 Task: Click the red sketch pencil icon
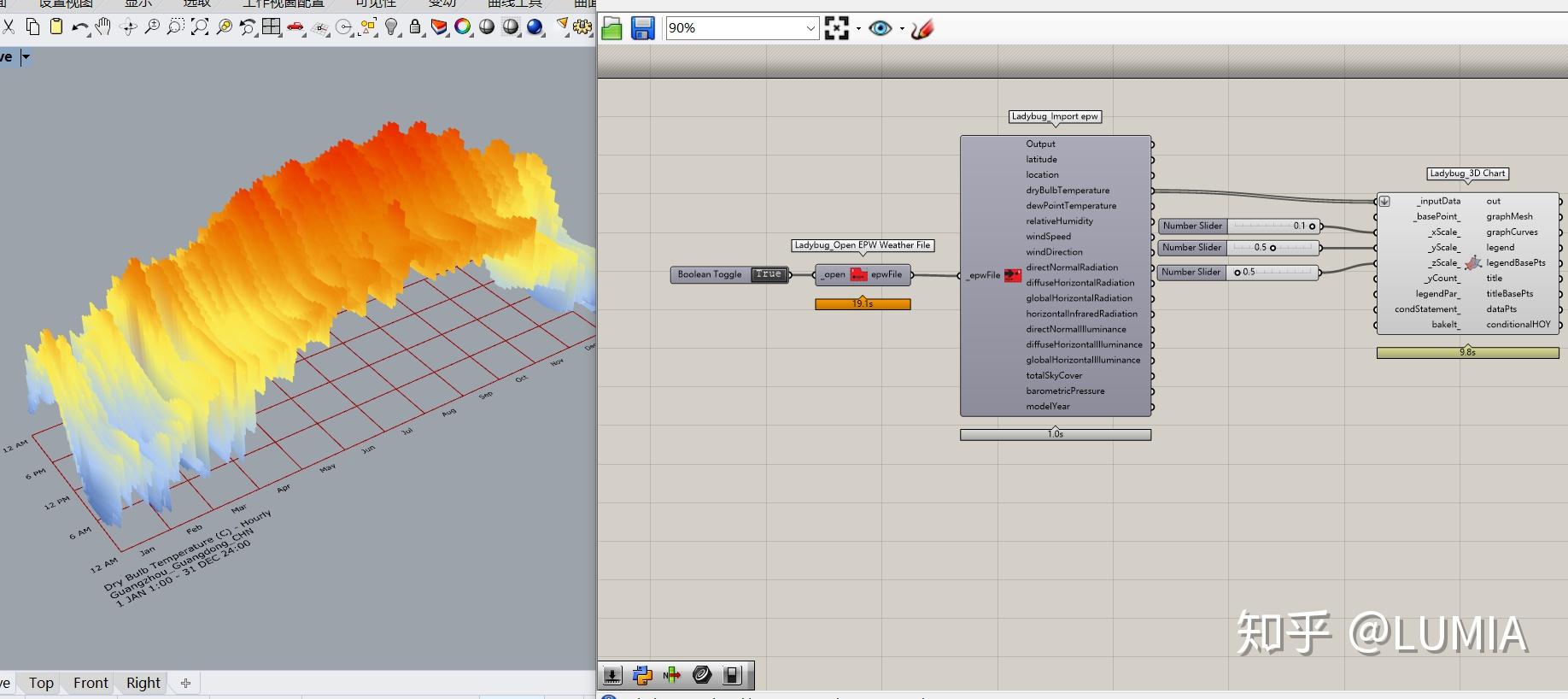(922, 29)
